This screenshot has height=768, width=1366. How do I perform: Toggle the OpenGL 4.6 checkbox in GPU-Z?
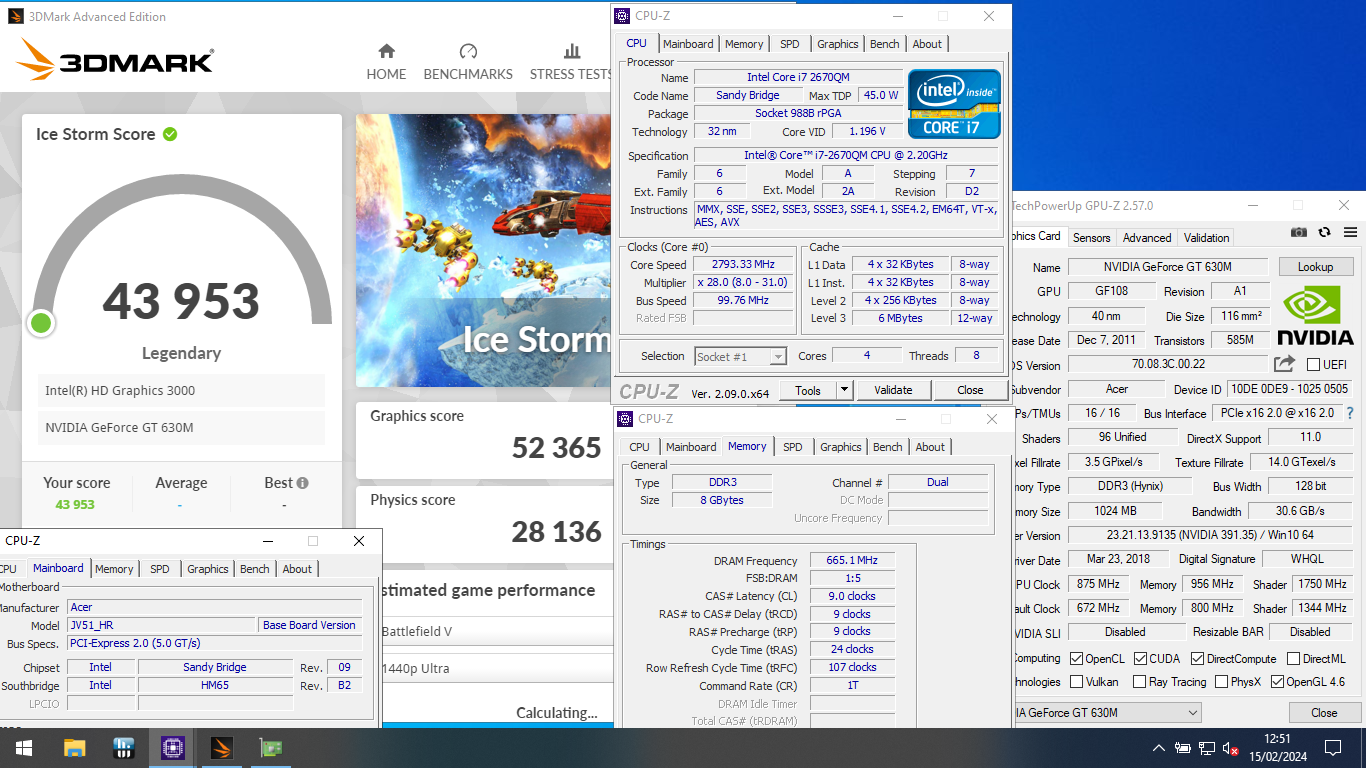[1278, 682]
